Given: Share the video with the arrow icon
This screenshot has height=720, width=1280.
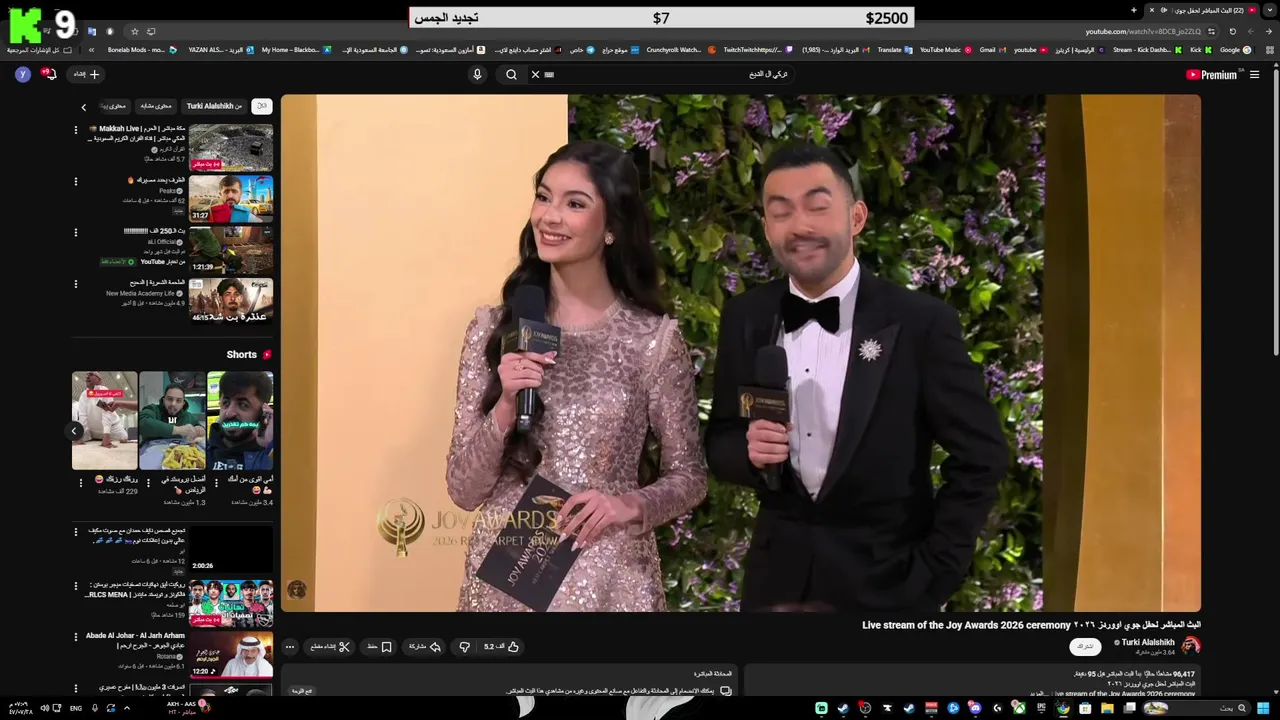Looking at the screenshot, I should 425,646.
